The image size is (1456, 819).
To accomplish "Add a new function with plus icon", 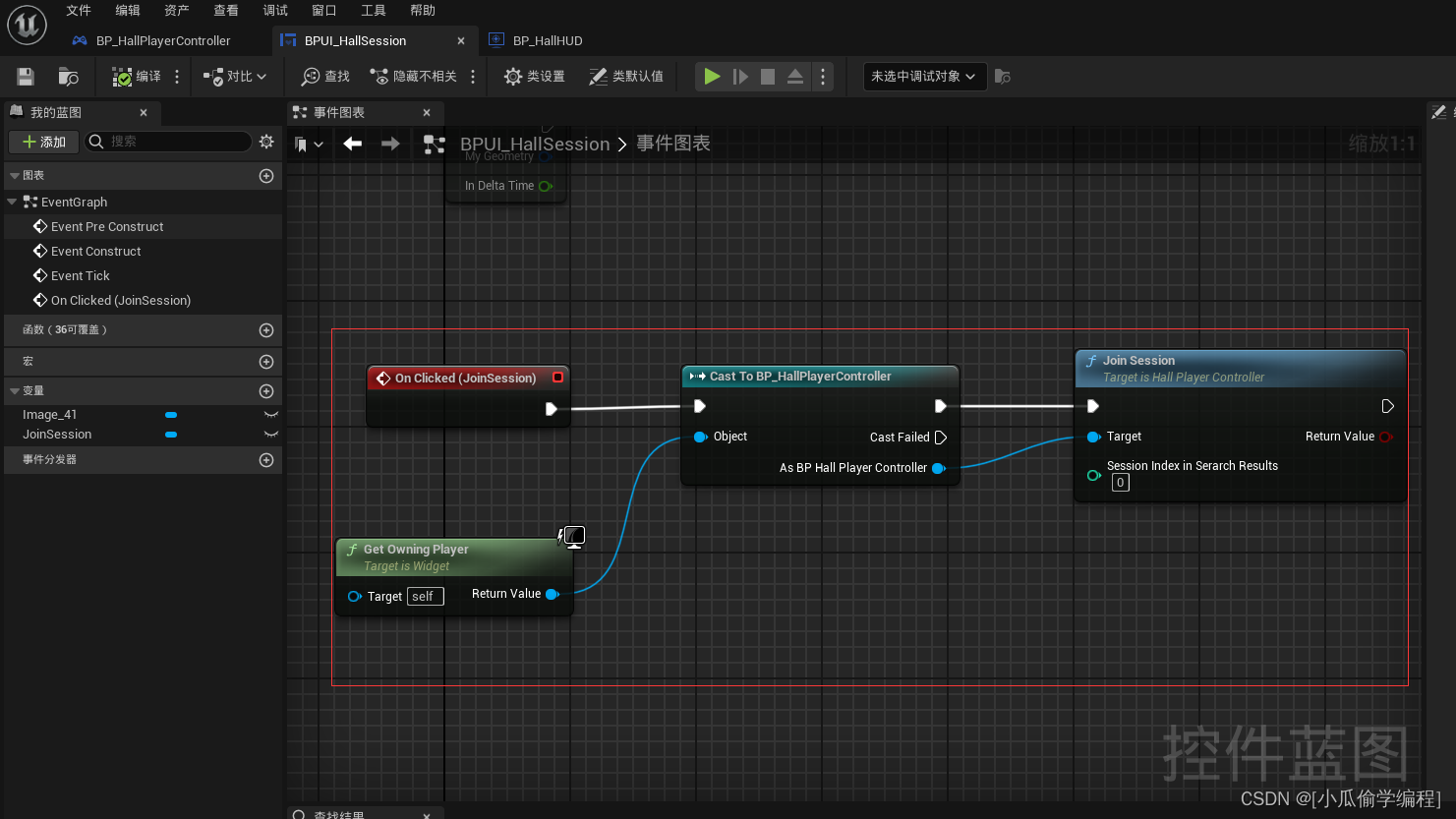I will point(265,330).
